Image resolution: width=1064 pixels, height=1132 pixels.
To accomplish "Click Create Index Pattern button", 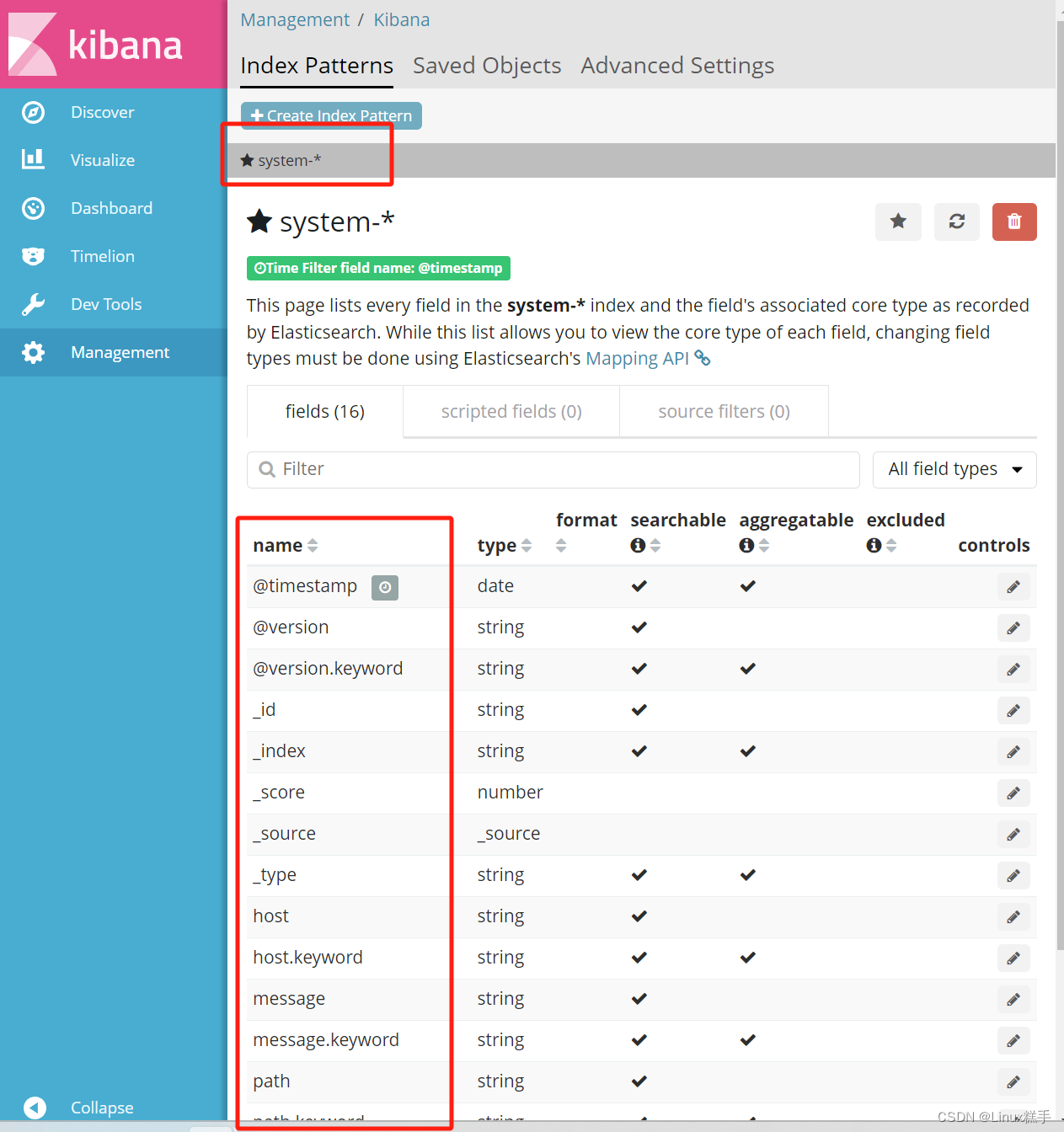I will click(x=331, y=115).
